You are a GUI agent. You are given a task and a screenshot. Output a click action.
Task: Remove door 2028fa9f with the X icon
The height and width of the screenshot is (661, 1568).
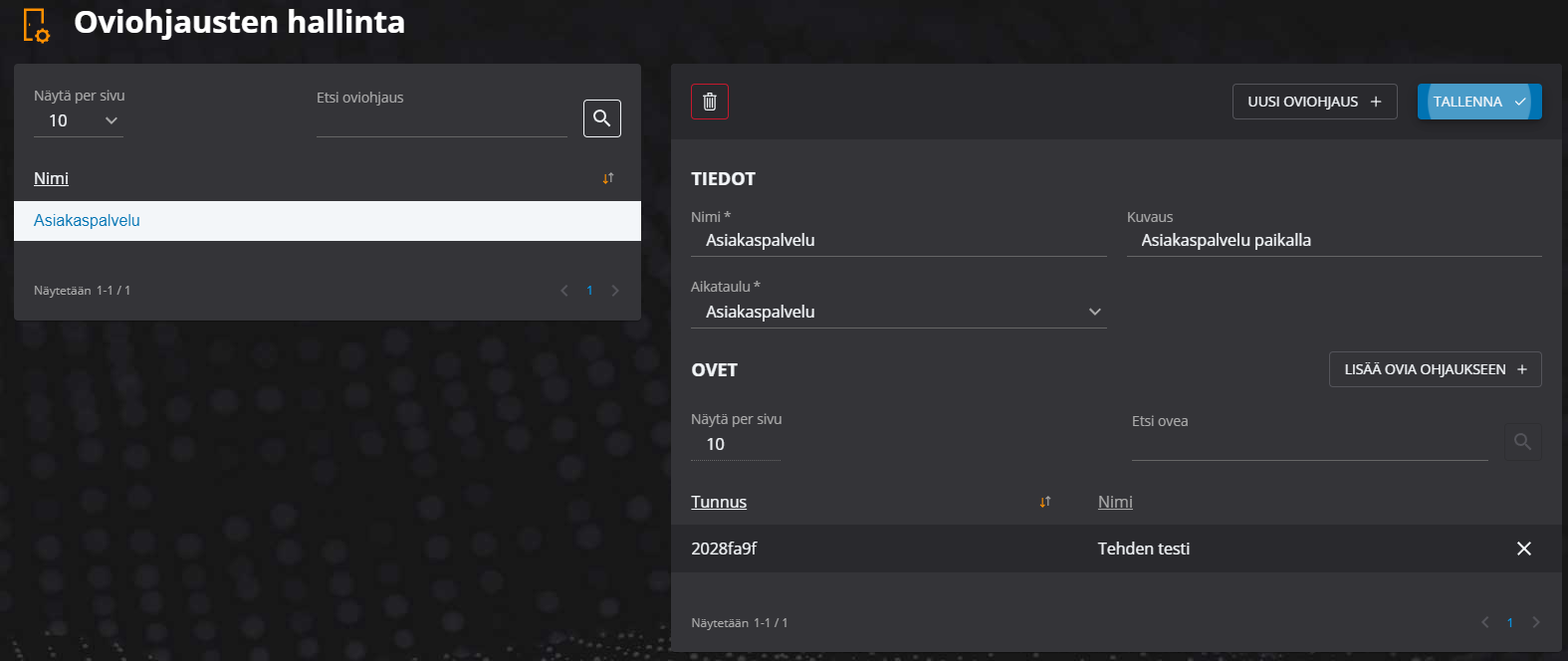1523,549
